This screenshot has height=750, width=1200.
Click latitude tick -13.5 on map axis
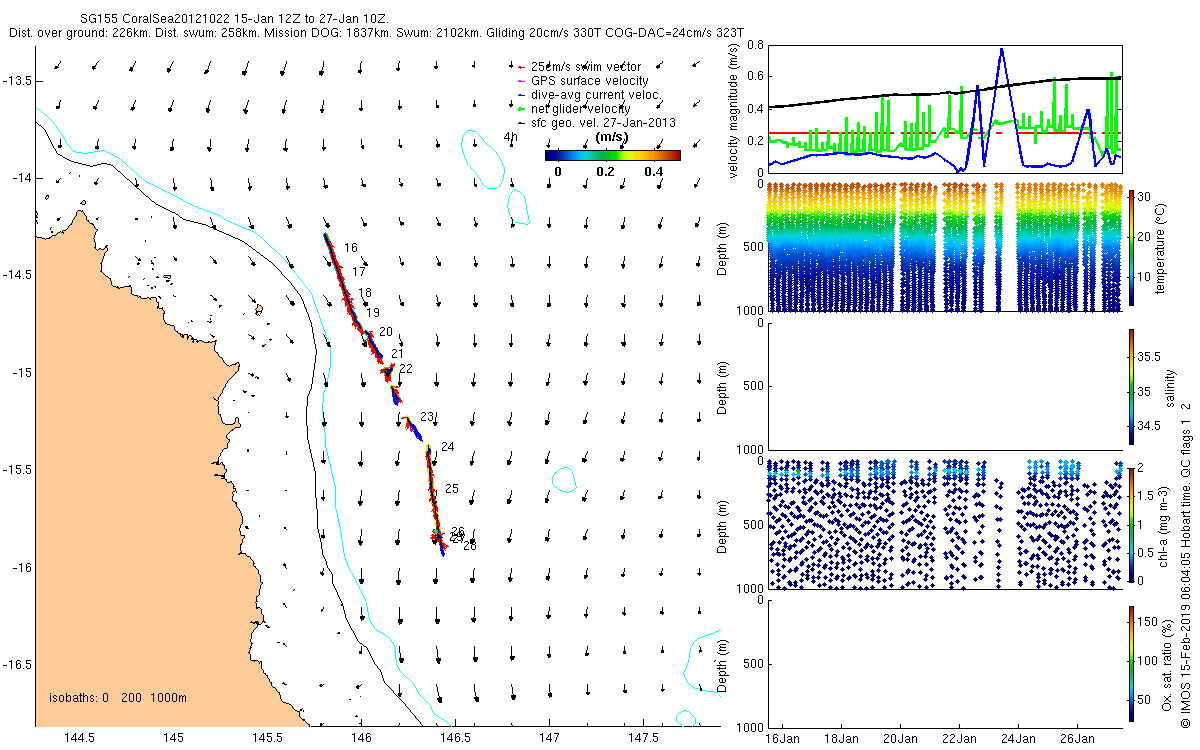pos(19,81)
